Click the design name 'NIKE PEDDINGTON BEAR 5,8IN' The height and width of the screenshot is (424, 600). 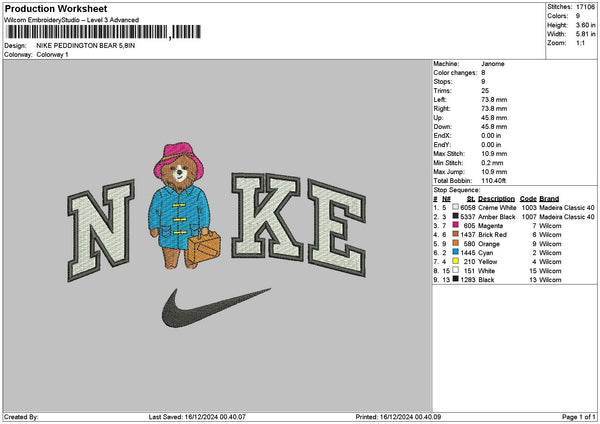click(86, 46)
